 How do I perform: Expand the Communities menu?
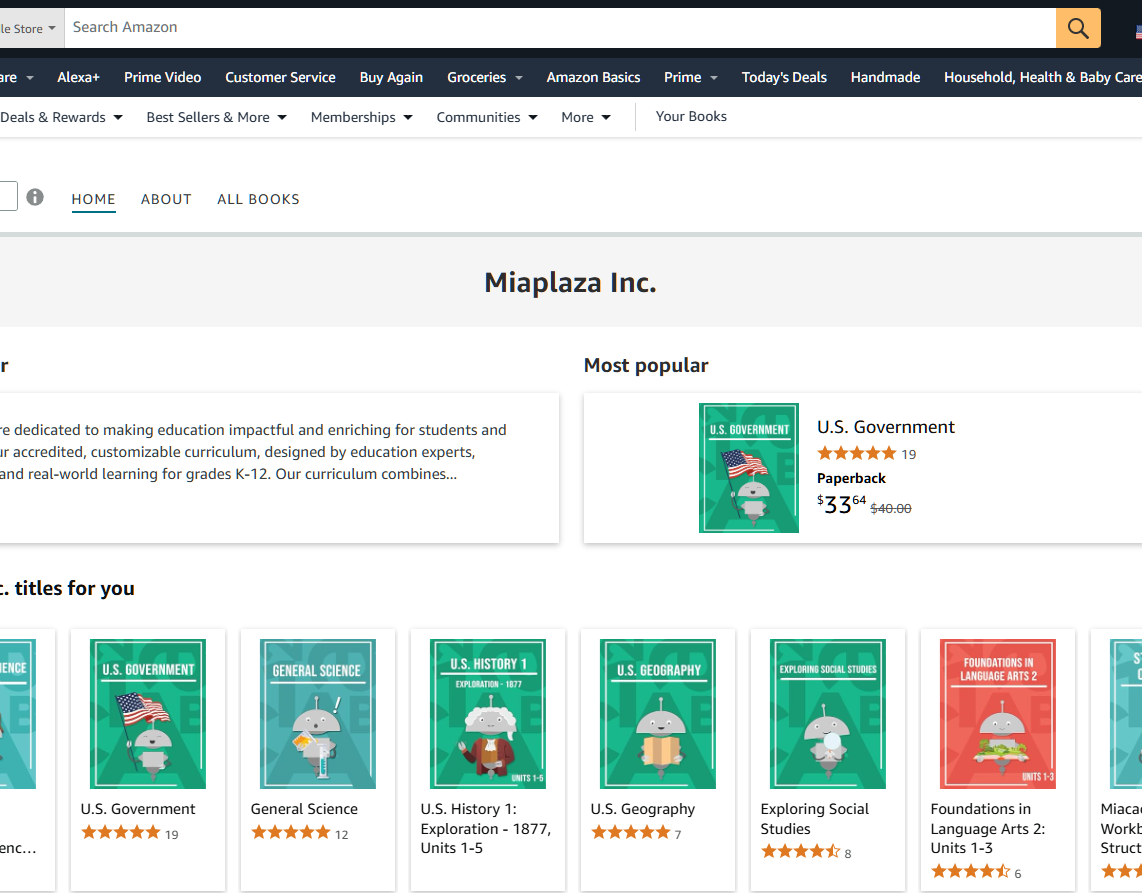(487, 117)
